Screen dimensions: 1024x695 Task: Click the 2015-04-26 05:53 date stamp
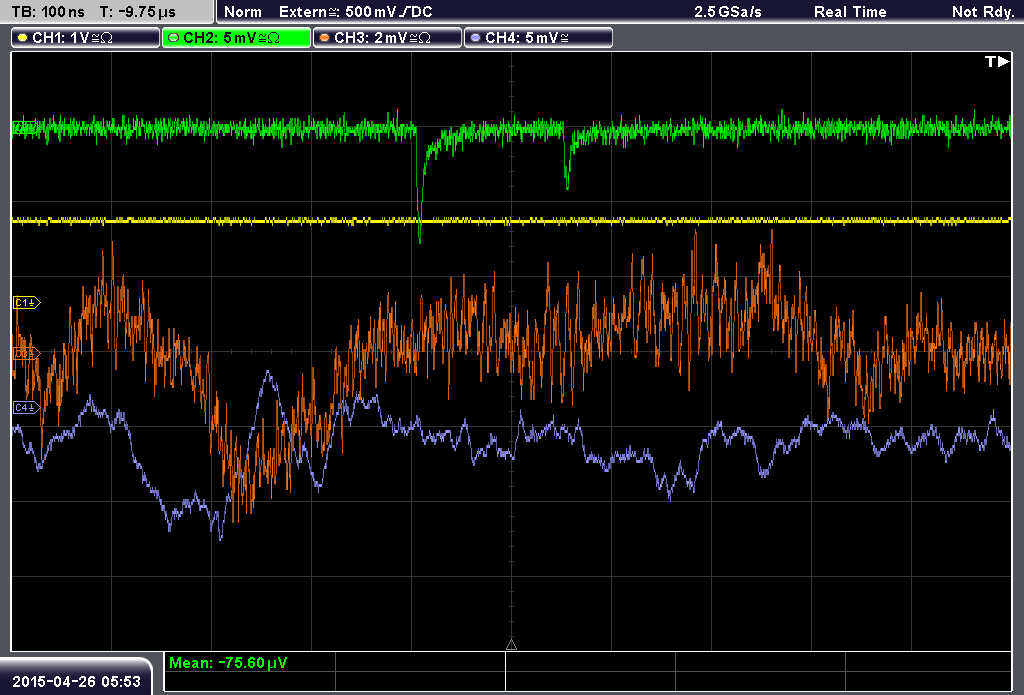[x=76, y=682]
